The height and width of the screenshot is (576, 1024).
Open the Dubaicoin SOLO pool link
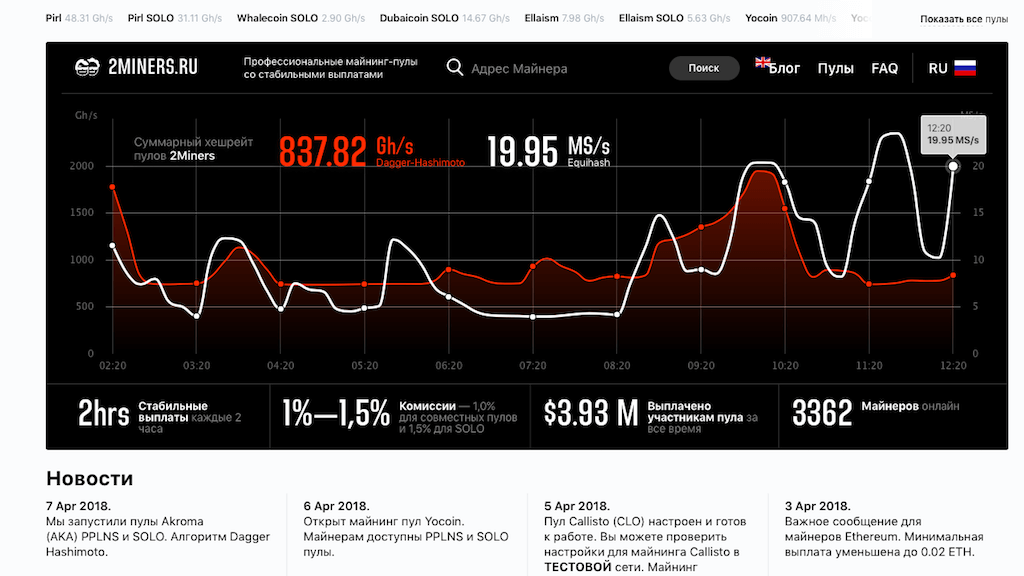419,18
